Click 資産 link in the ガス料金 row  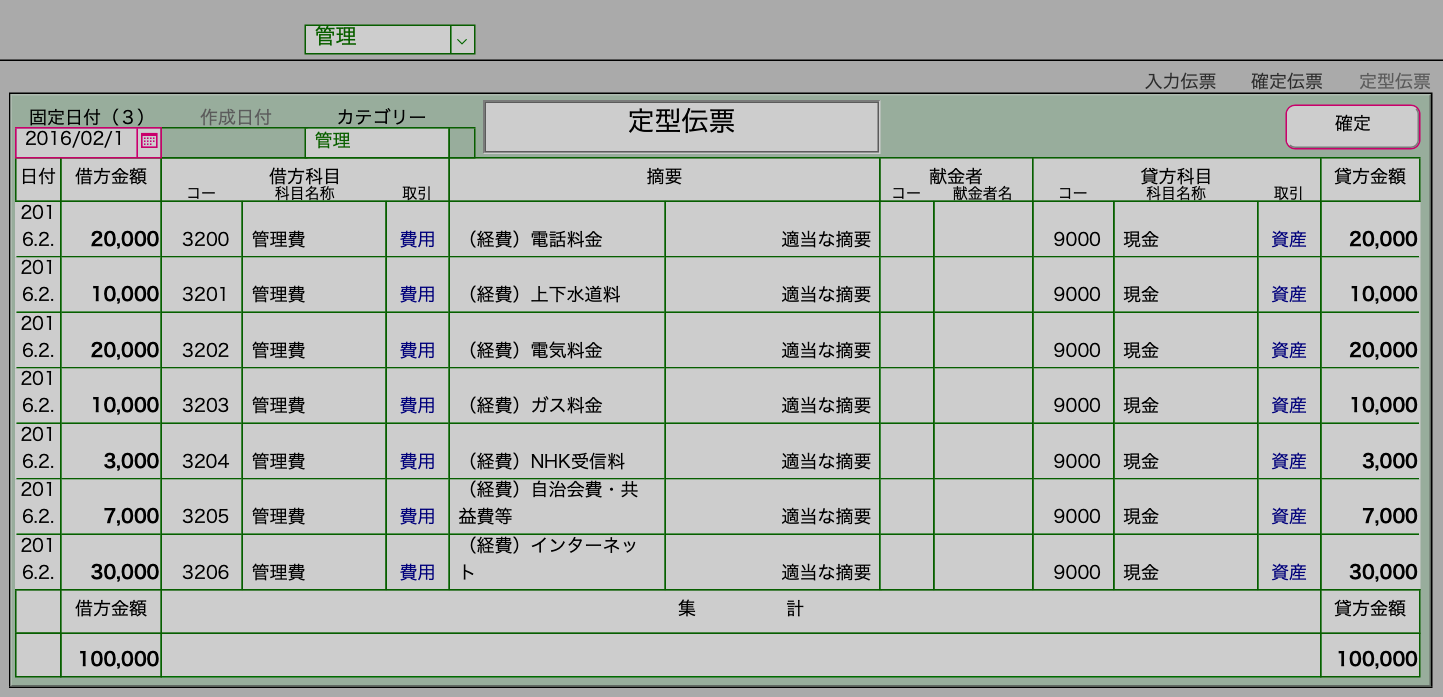1288,406
